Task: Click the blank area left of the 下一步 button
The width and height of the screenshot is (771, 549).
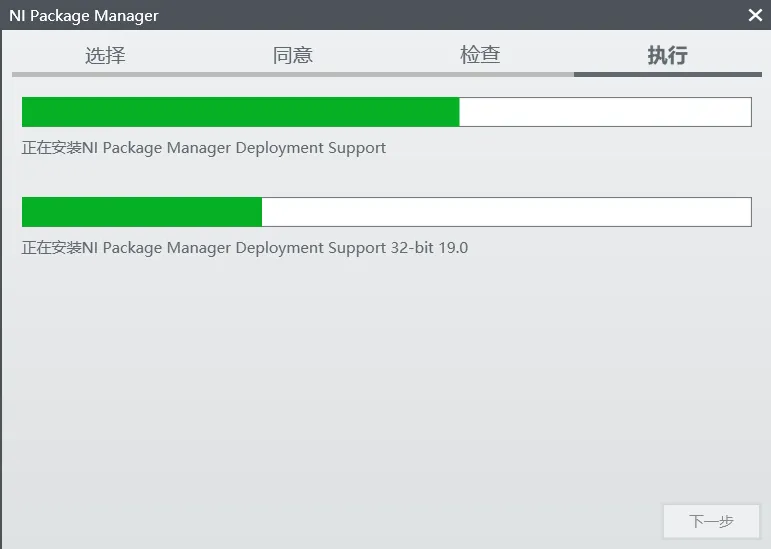Action: (400, 521)
